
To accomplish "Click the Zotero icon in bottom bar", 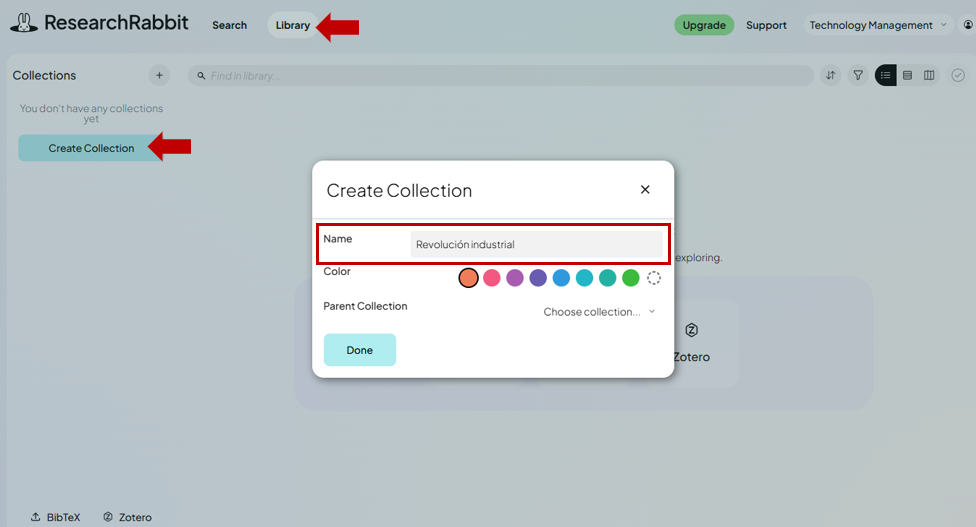I will pos(108,517).
